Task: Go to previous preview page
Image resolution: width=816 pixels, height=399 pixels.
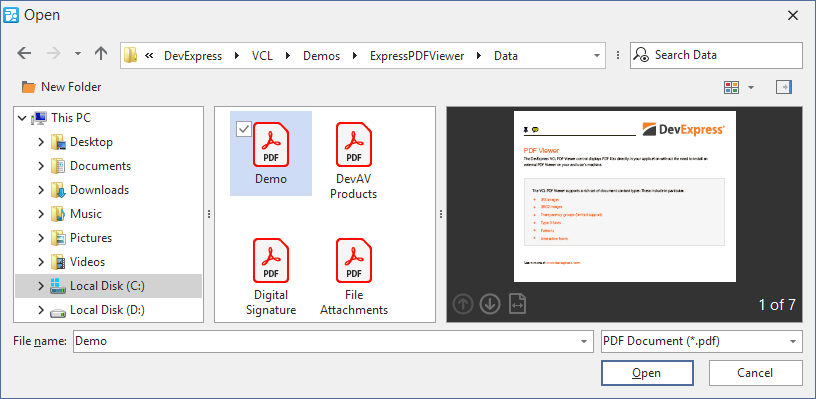Action: click(463, 304)
